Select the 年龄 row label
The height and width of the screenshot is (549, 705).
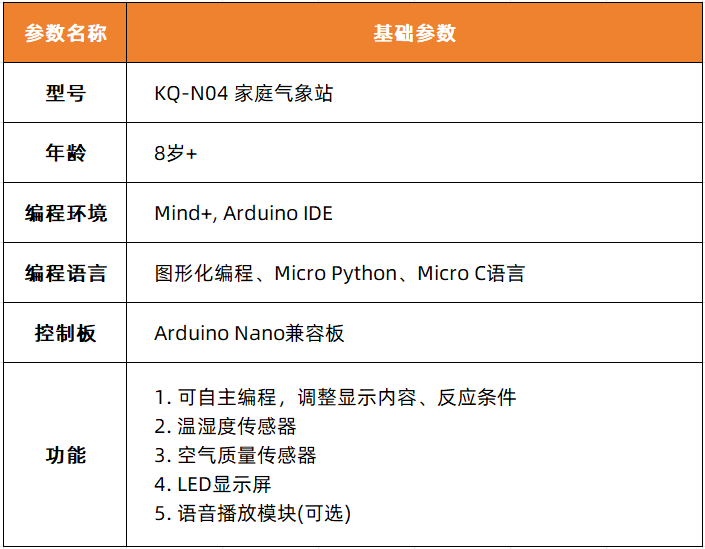pos(65,153)
